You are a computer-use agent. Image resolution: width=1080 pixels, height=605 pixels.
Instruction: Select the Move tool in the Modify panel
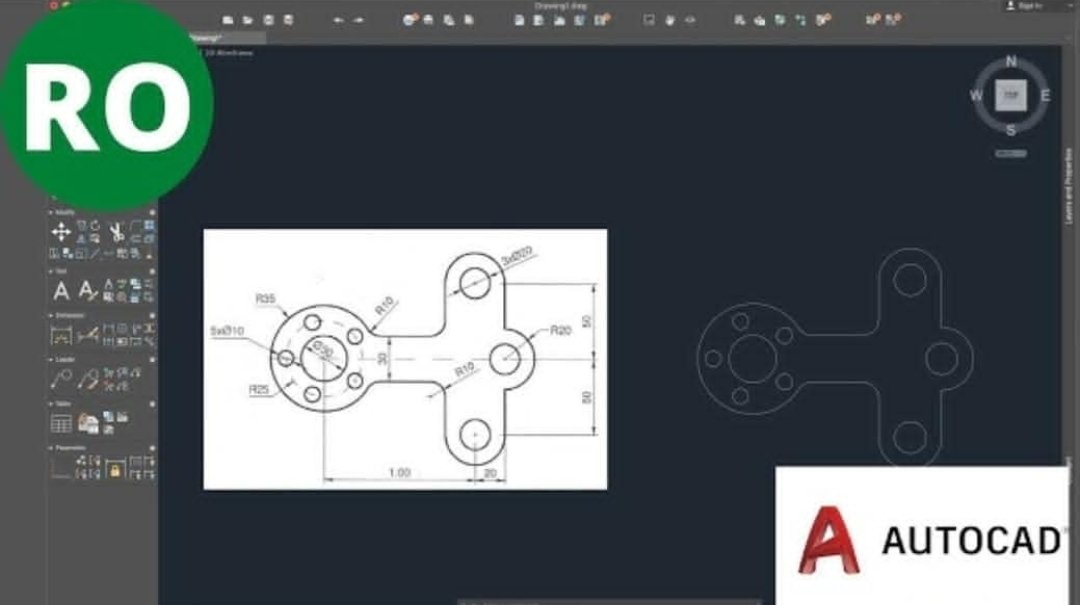[61, 232]
